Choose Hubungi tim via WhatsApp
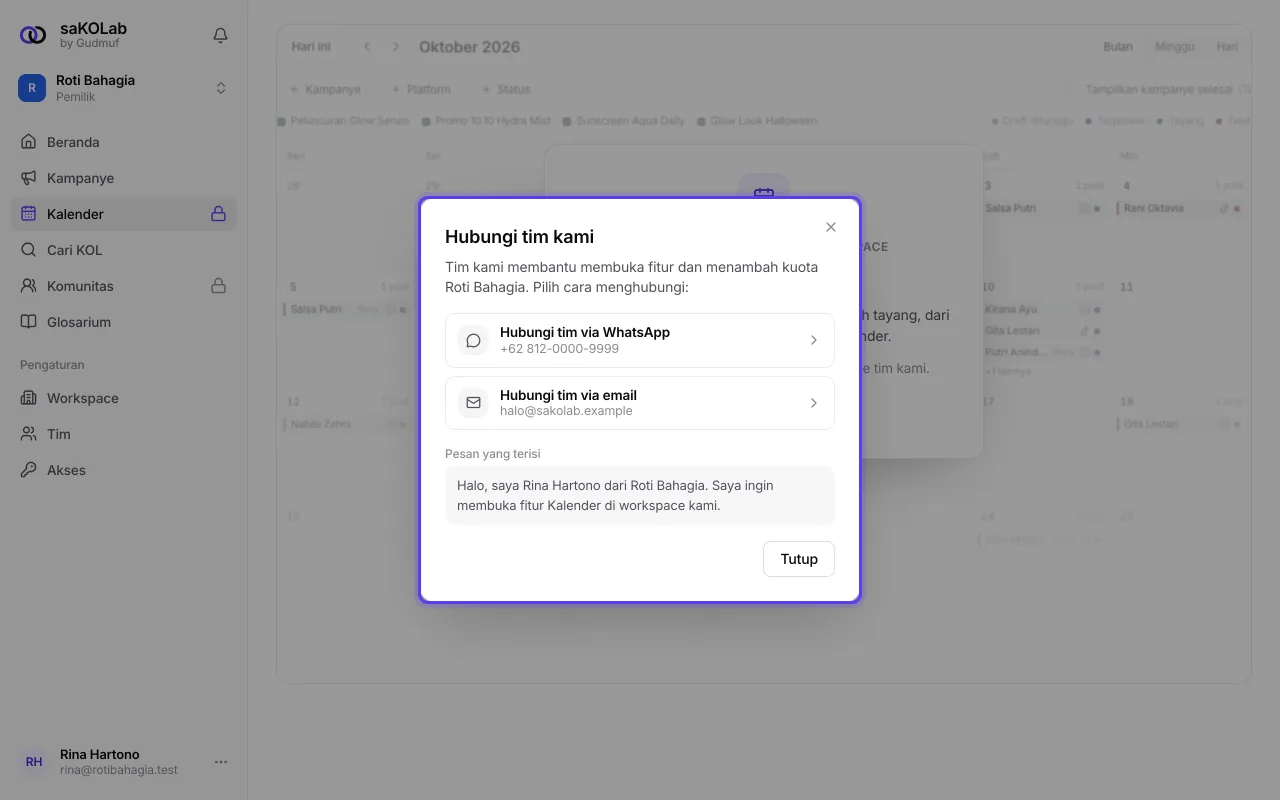 [x=640, y=340]
